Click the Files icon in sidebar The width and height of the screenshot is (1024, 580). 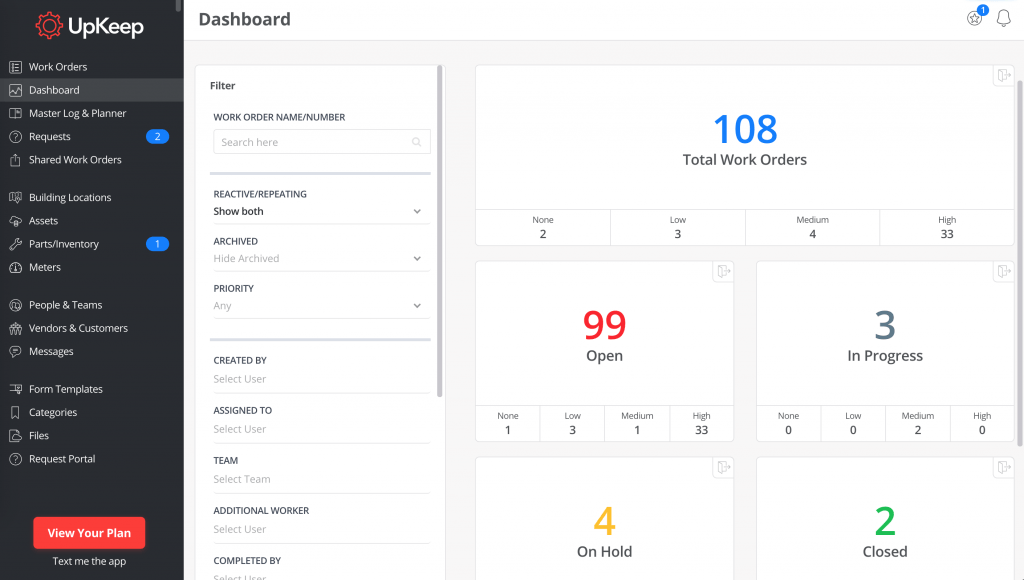click(15, 436)
